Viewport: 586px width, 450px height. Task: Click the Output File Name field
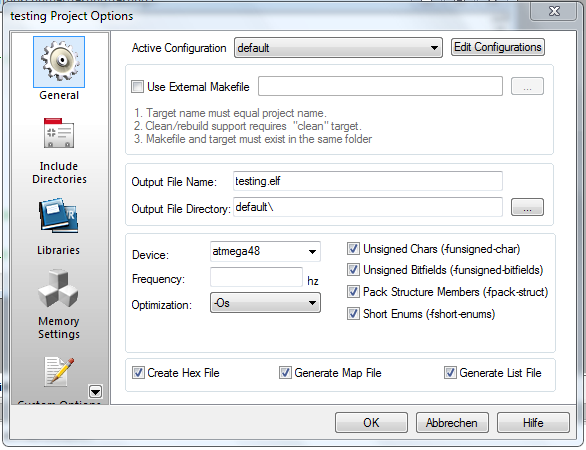[368, 181]
